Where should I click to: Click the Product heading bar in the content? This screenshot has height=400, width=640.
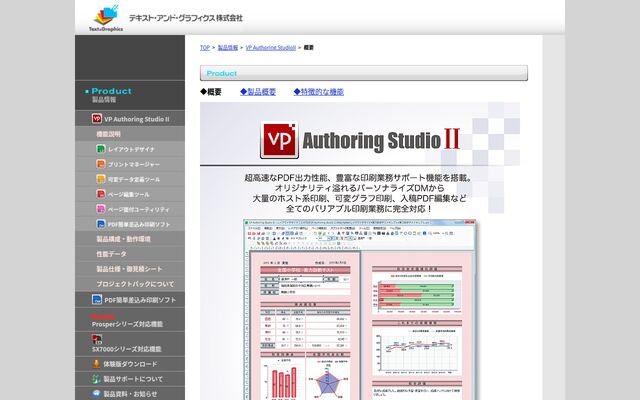click(x=364, y=73)
